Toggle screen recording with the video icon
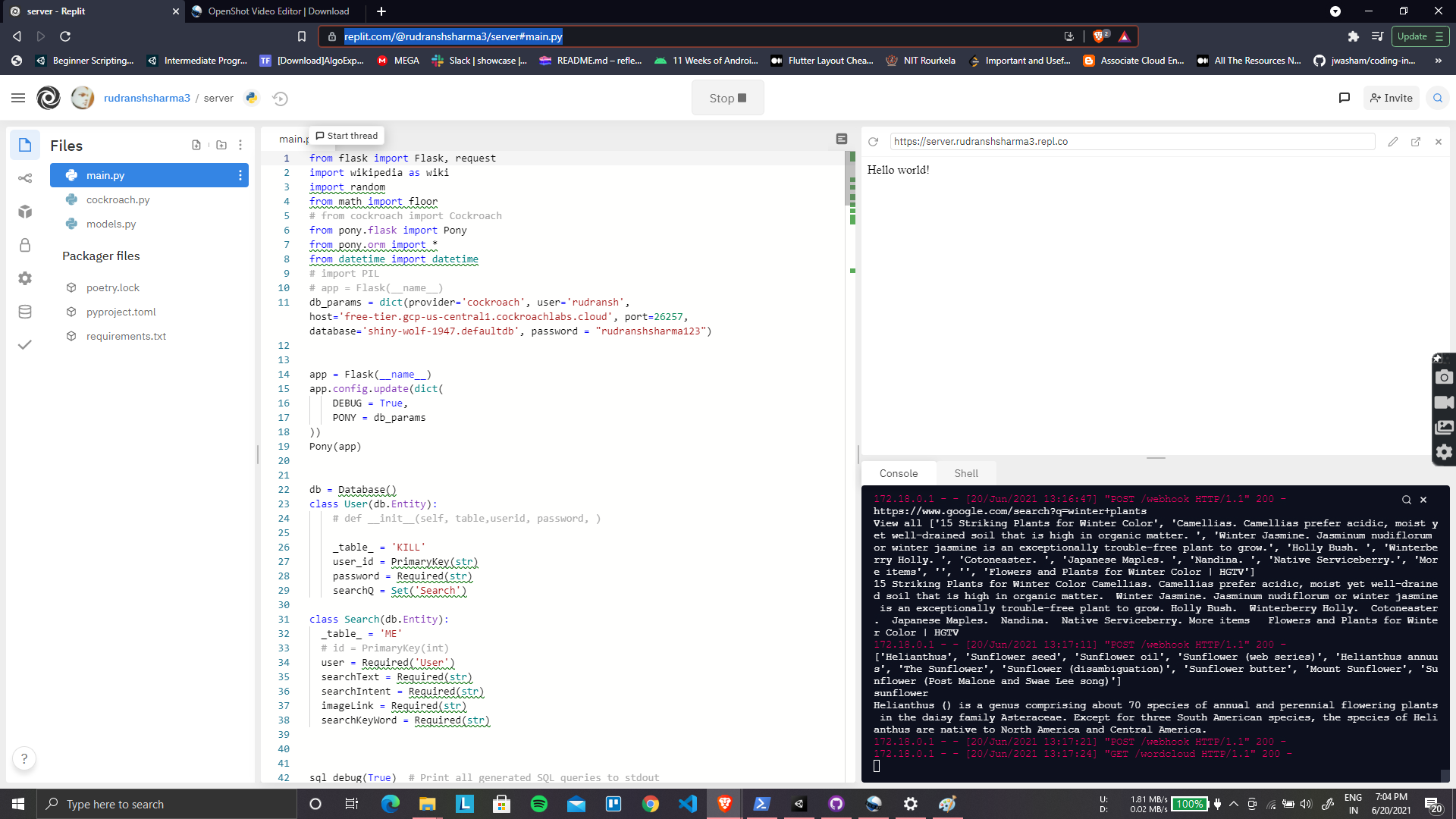This screenshot has height=819, width=1456. pos(1444,402)
